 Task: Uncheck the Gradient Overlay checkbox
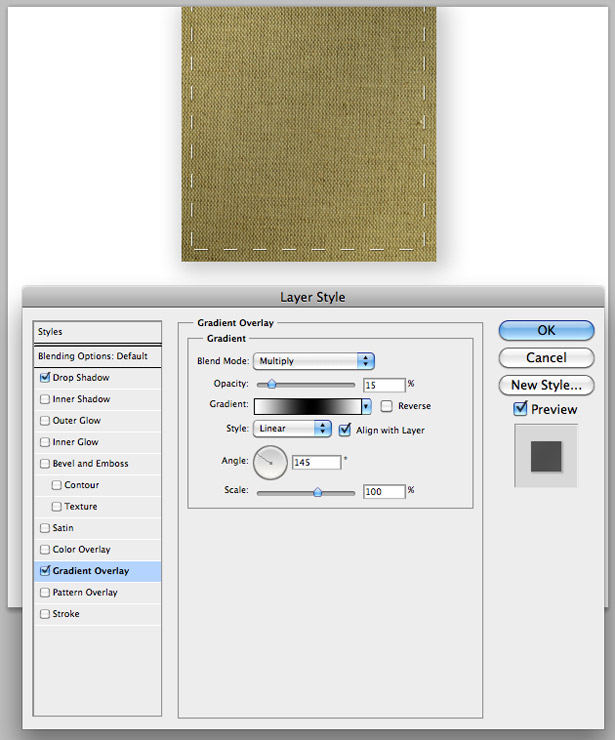tap(45, 571)
